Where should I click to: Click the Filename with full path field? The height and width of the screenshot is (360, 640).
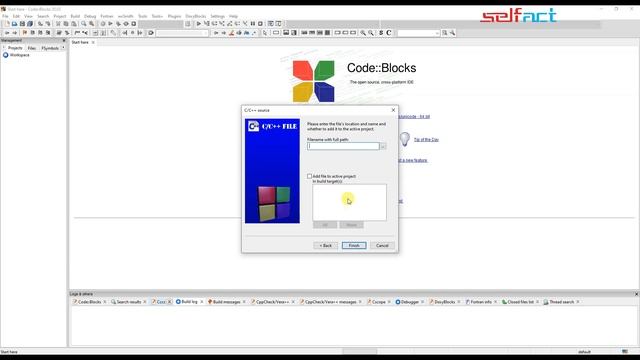[343, 146]
